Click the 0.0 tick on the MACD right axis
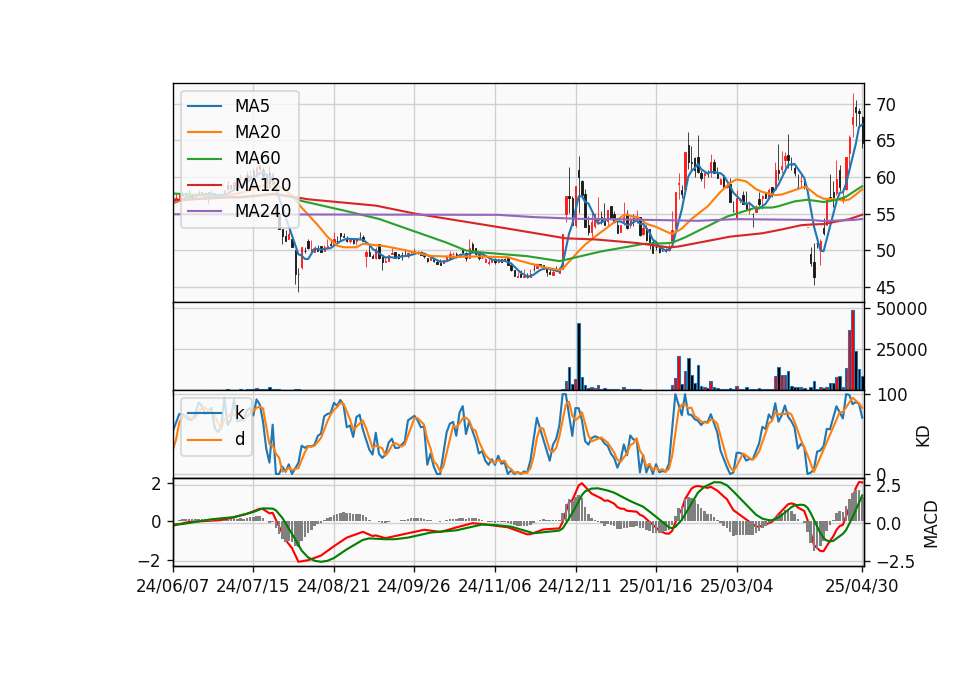 click(x=888, y=524)
